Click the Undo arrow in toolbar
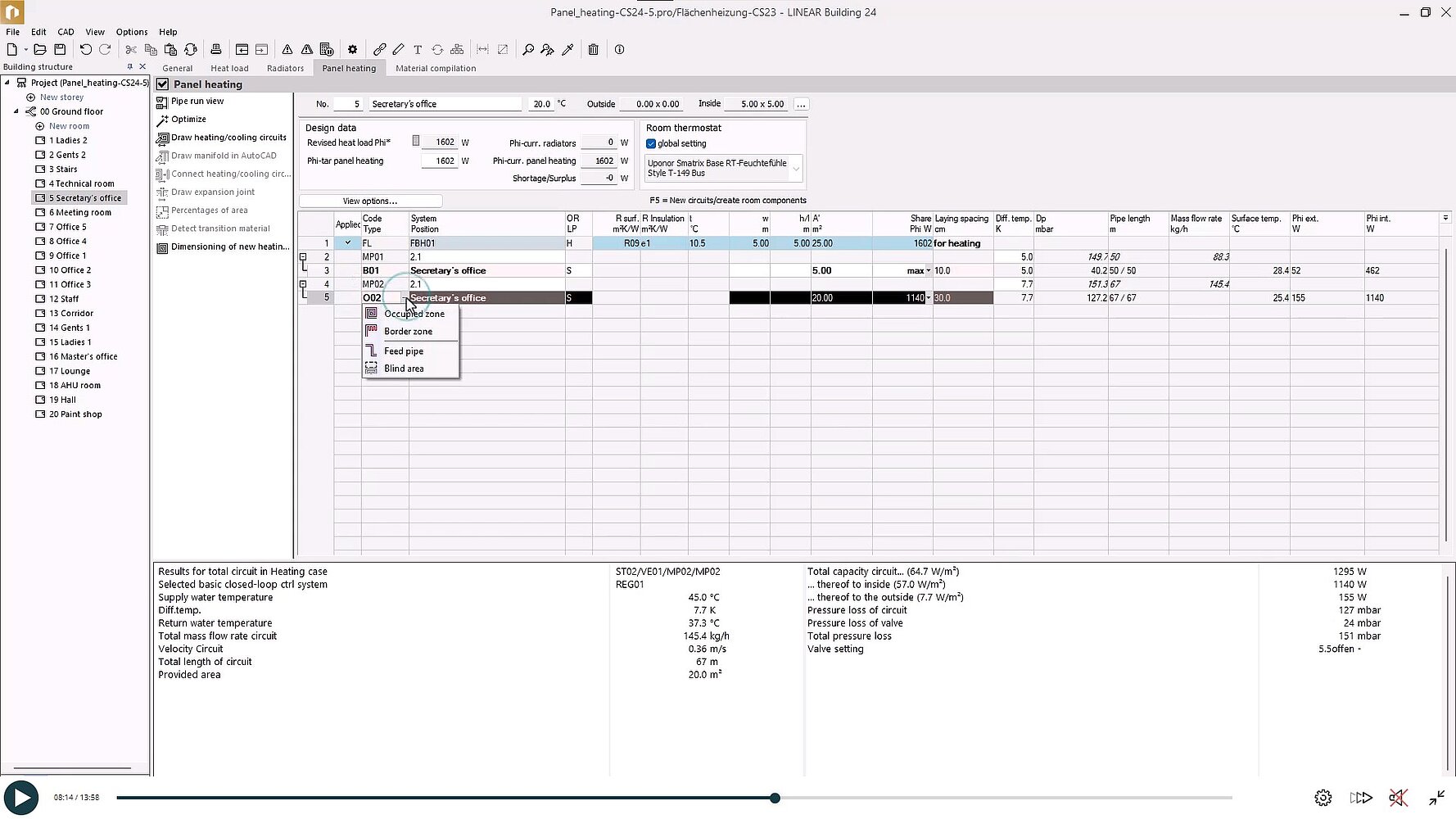 click(x=85, y=50)
